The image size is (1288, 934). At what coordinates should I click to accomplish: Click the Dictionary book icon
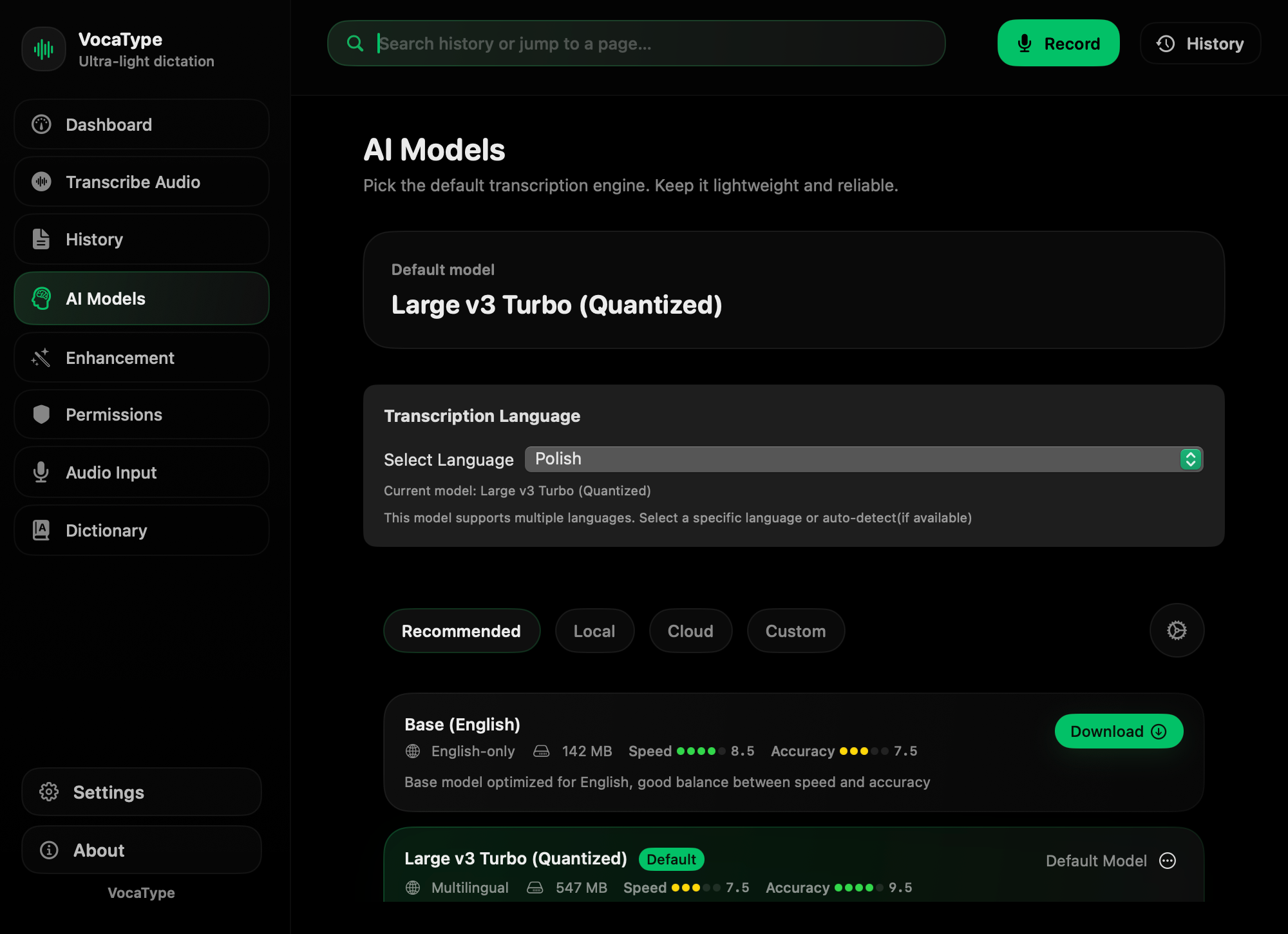(x=41, y=530)
